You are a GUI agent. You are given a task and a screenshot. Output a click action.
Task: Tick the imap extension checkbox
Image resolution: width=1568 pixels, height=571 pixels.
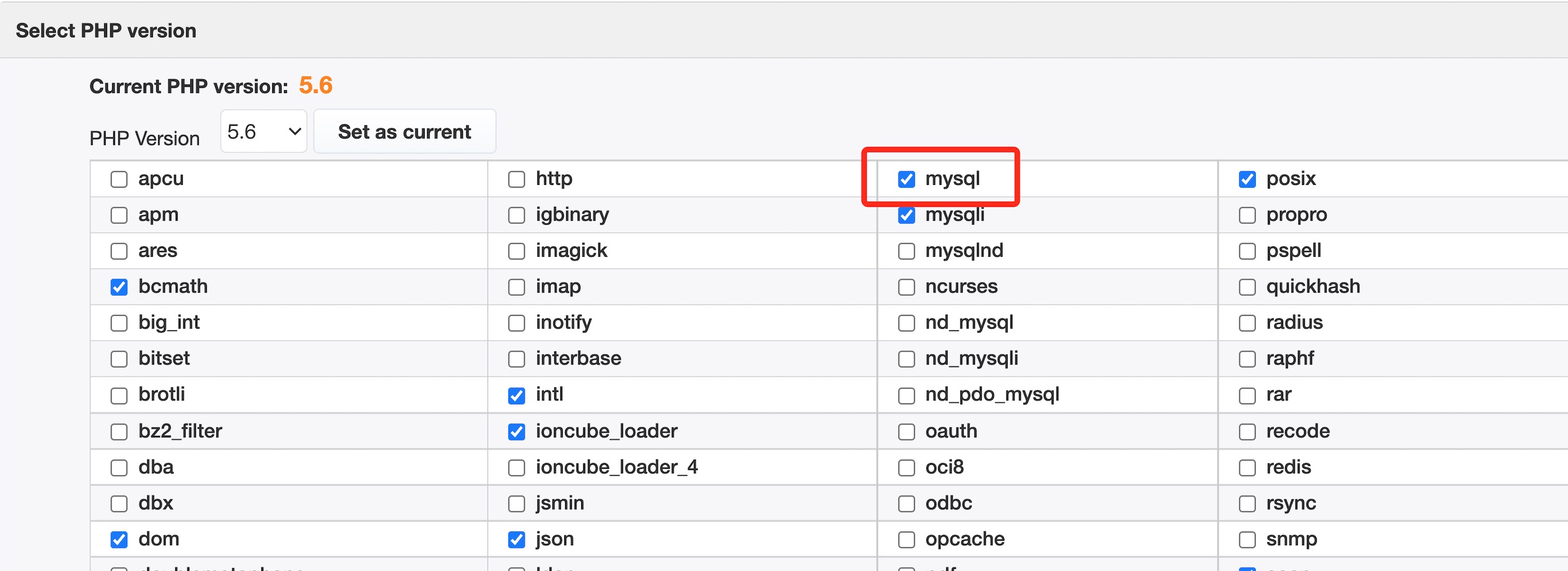[x=516, y=287]
